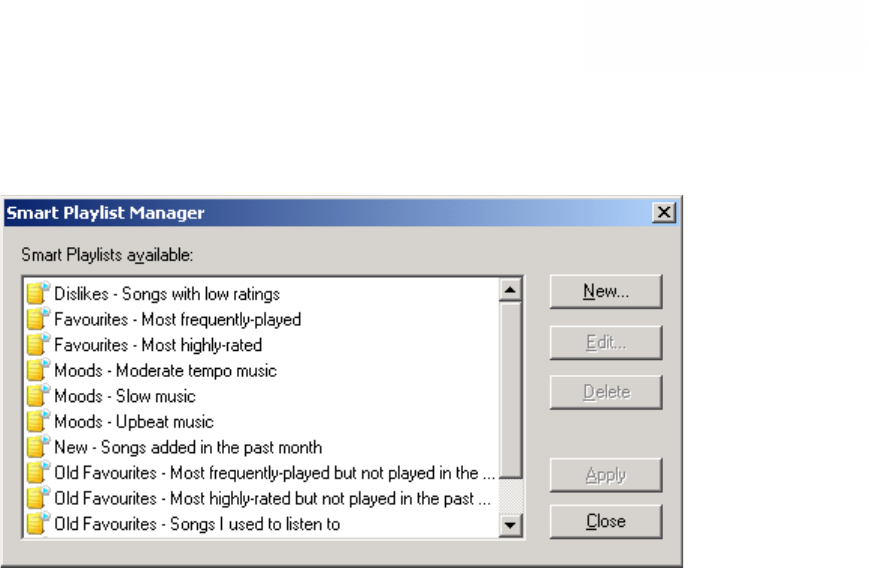Screen dimensions: 869x568
Task: Click the scrollbar up arrow in playlist list
Action: (510, 290)
